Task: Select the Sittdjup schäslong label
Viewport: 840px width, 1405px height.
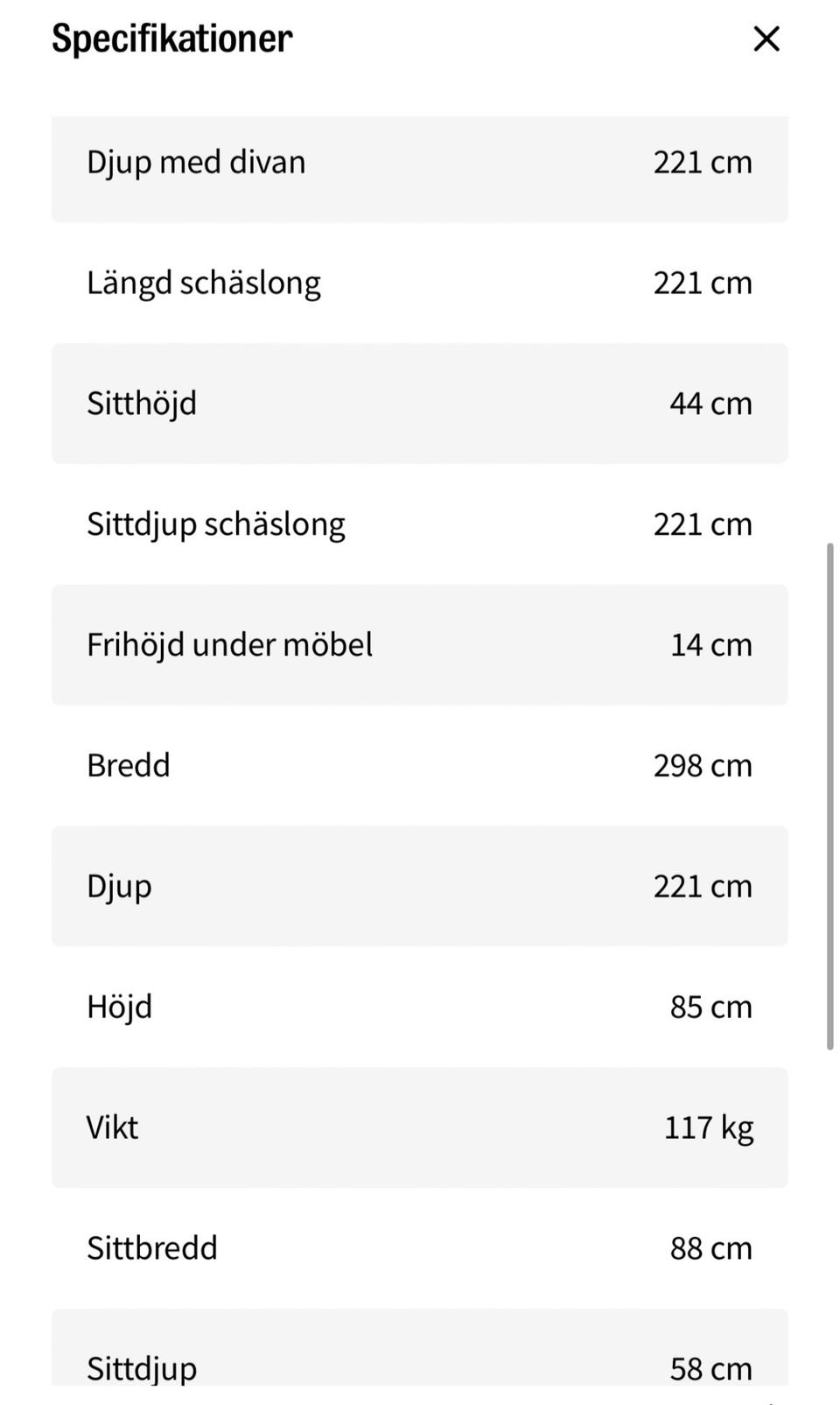Action: 215,524
